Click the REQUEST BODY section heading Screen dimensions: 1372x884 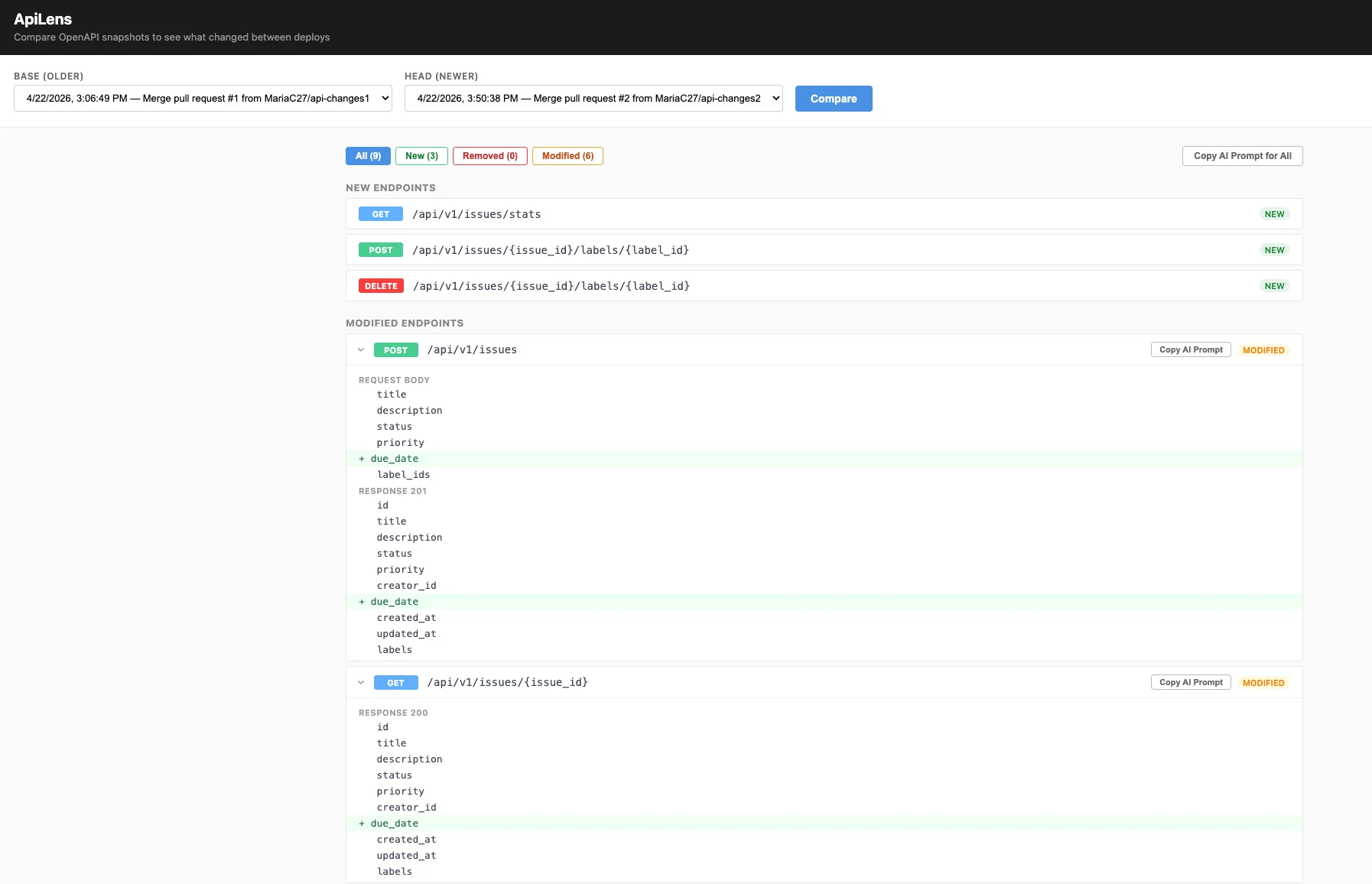[x=394, y=380]
